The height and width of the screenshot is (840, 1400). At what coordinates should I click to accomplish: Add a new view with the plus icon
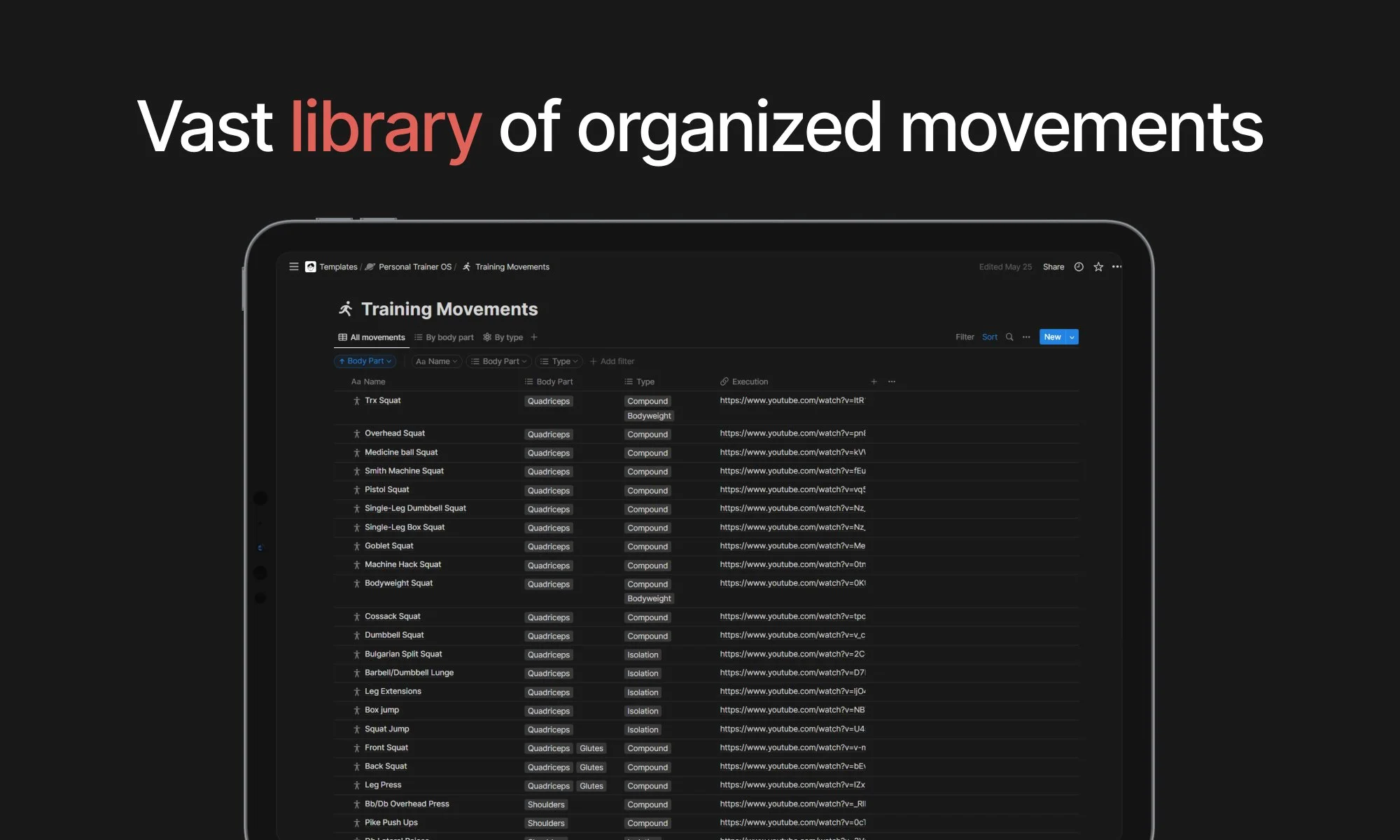pos(534,337)
